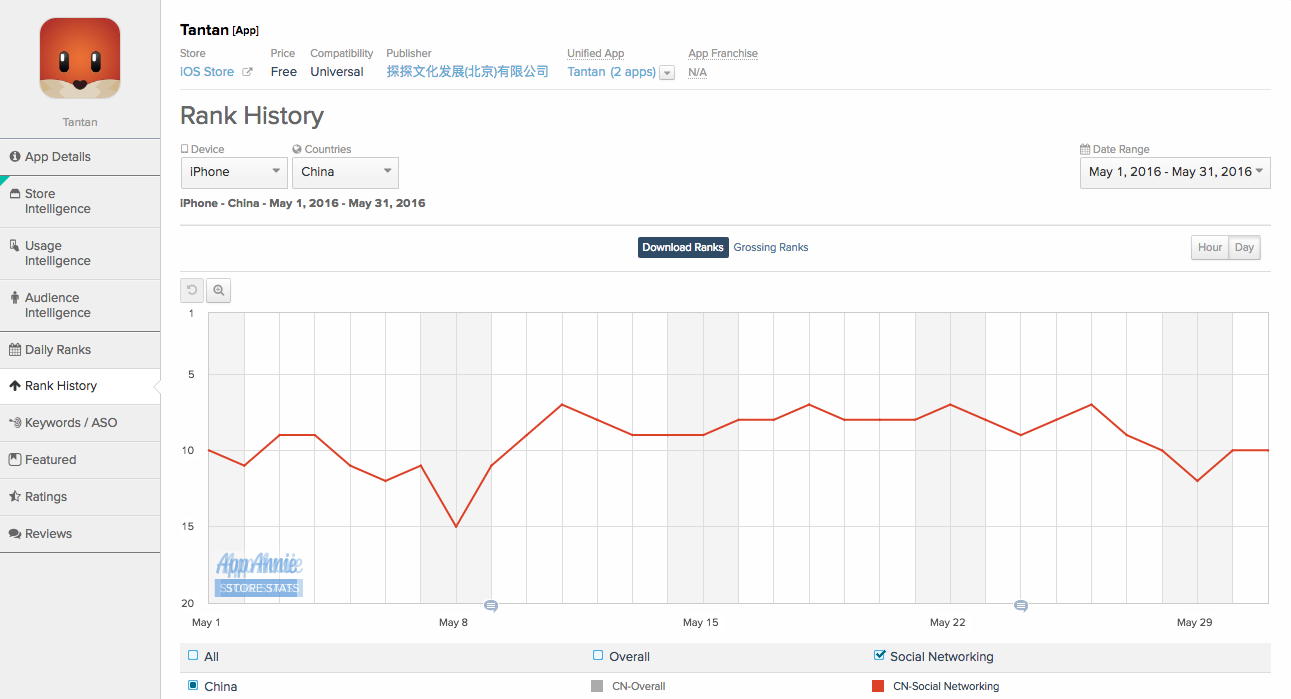Open the publisher 探探文化发展(北京)有限公司 link

[468, 72]
